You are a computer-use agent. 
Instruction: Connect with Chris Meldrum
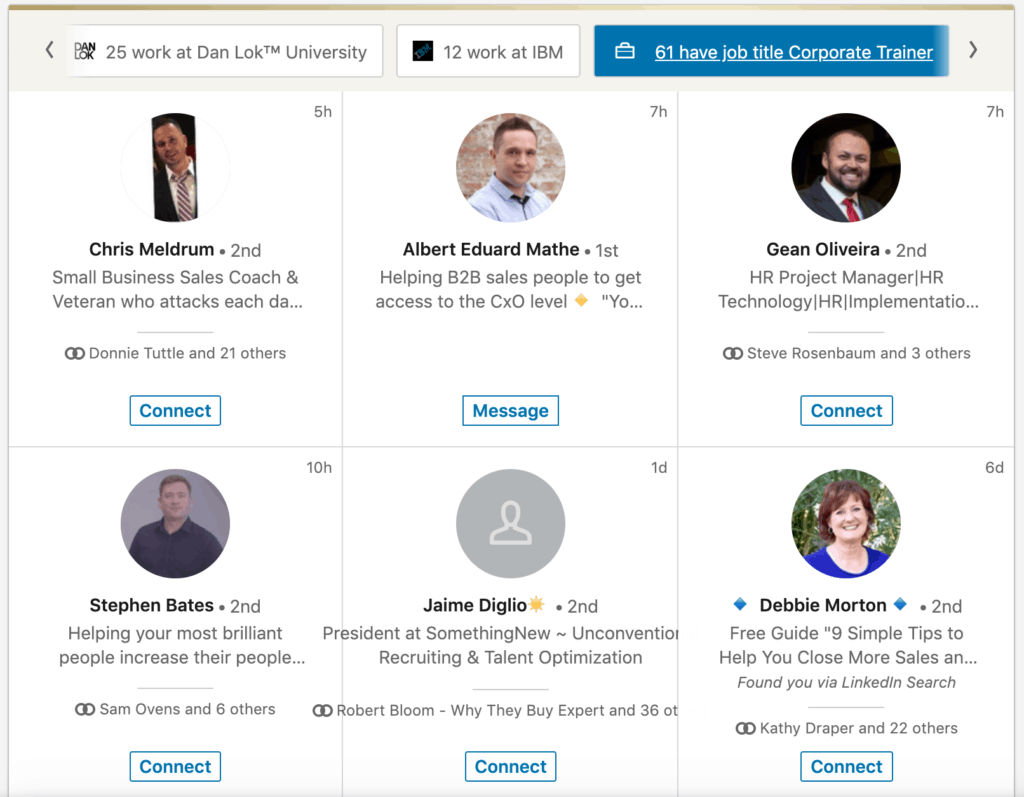(x=175, y=410)
